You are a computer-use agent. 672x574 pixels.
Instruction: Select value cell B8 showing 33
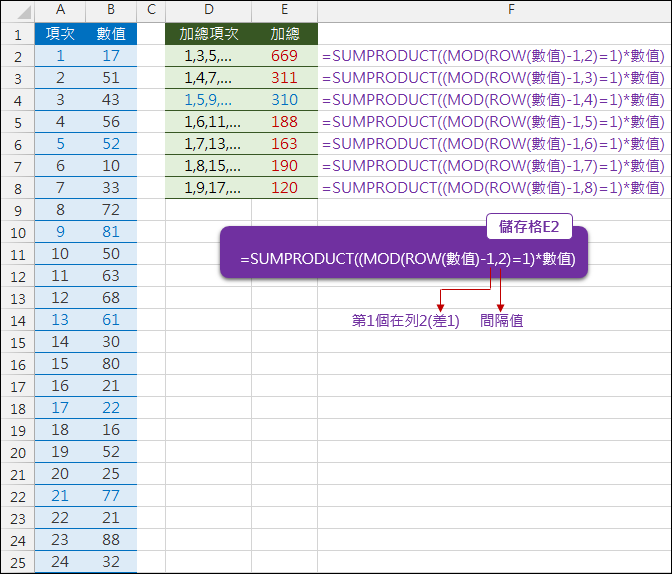point(111,188)
